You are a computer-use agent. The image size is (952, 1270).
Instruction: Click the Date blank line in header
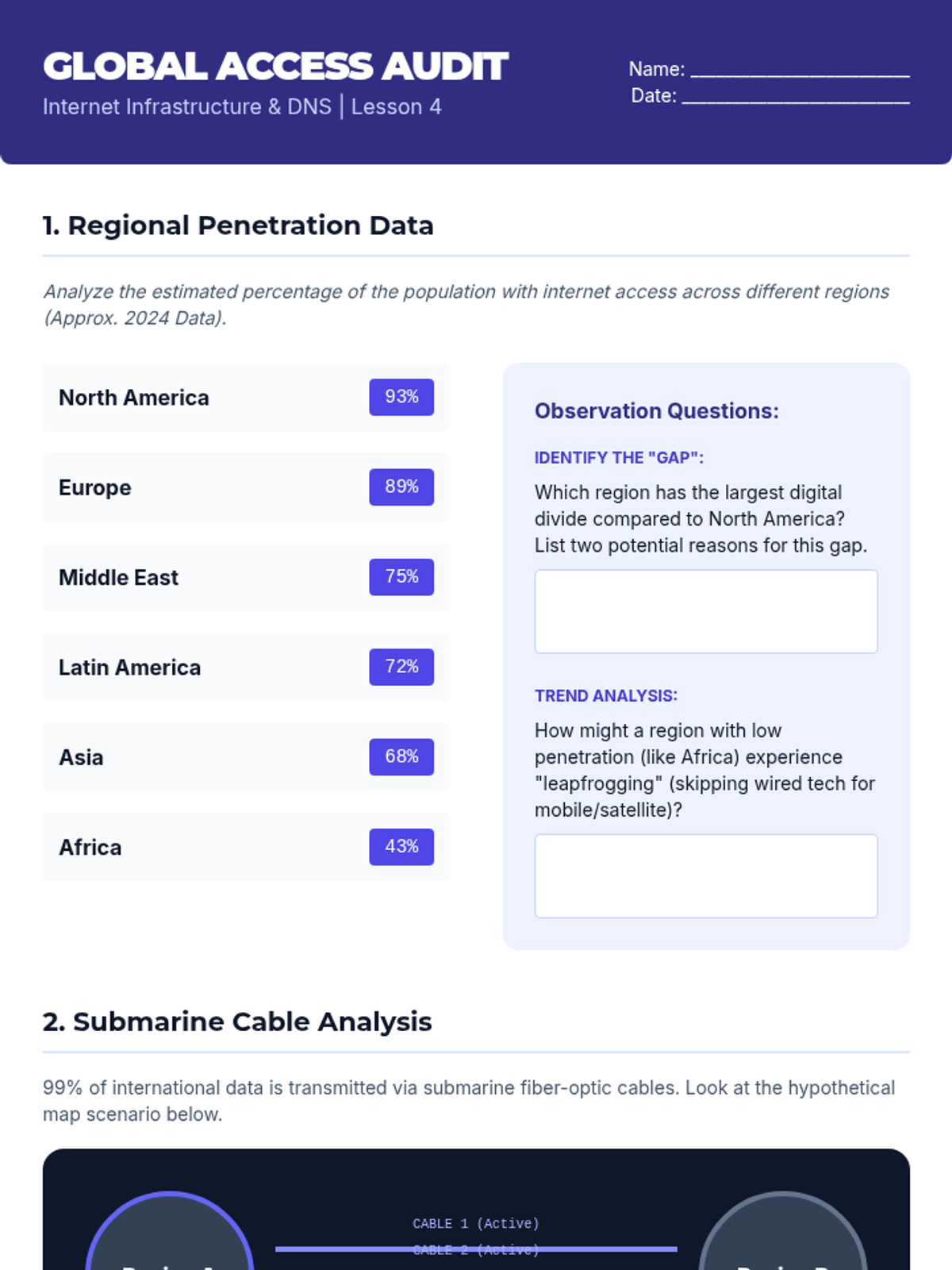point(796,96)
